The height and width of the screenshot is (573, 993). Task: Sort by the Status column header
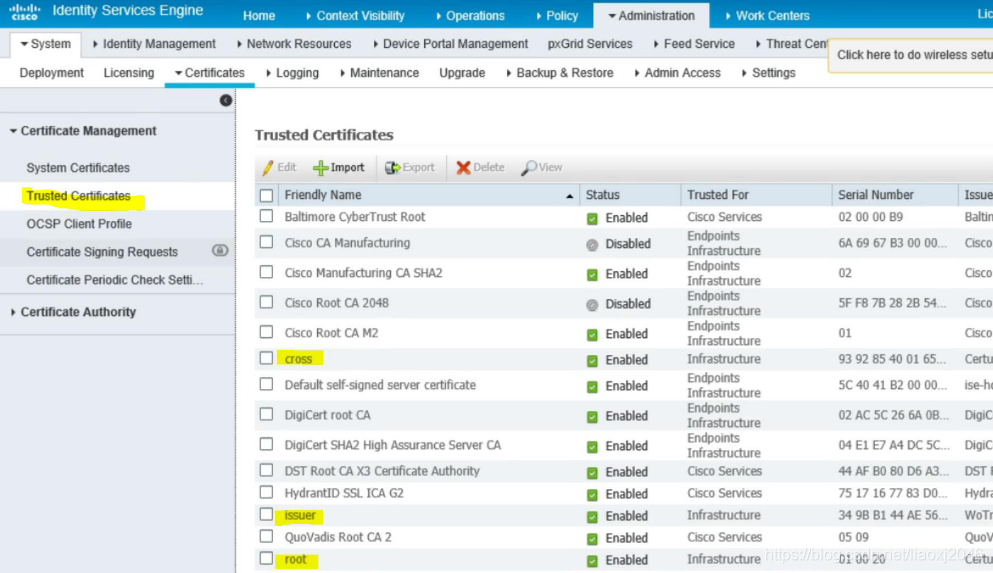[602, 195]
